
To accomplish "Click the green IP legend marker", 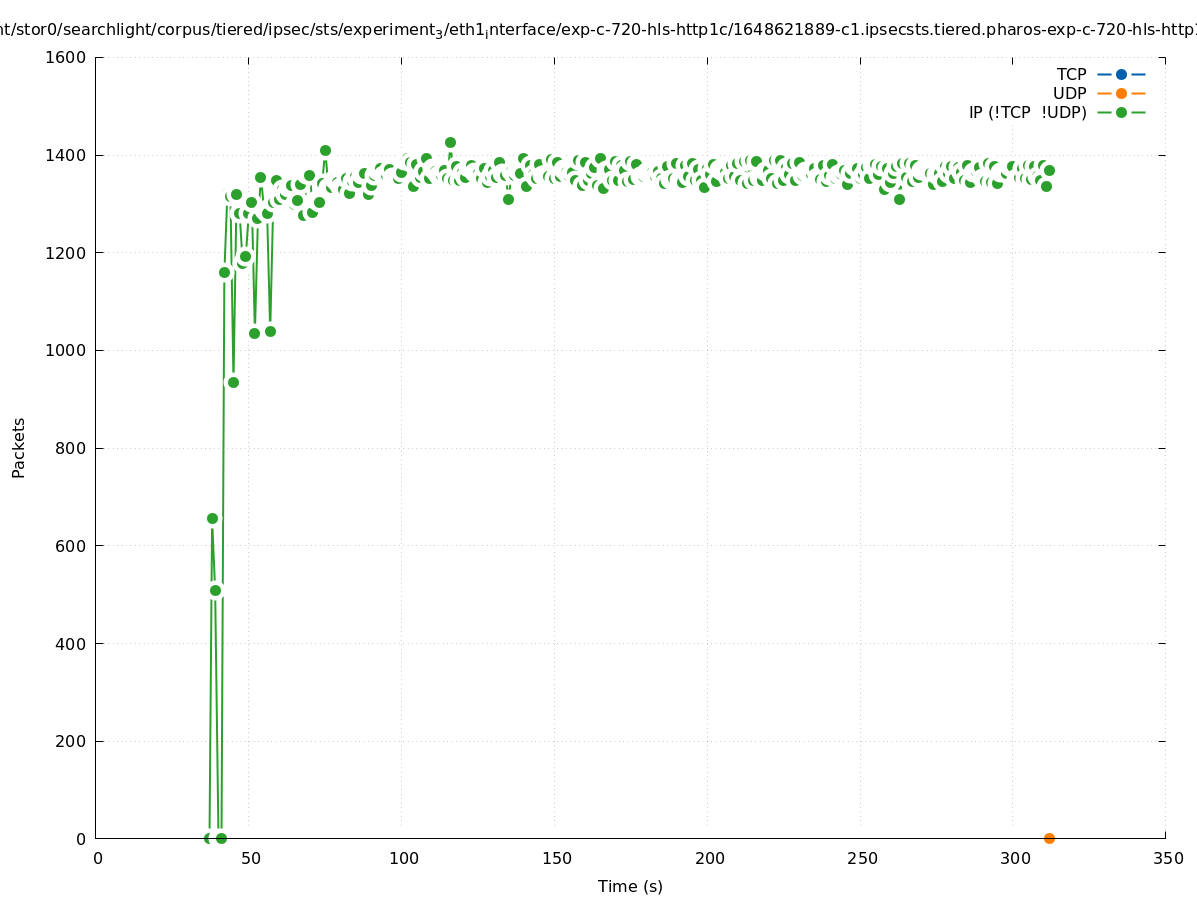I will pos(1121,112).
